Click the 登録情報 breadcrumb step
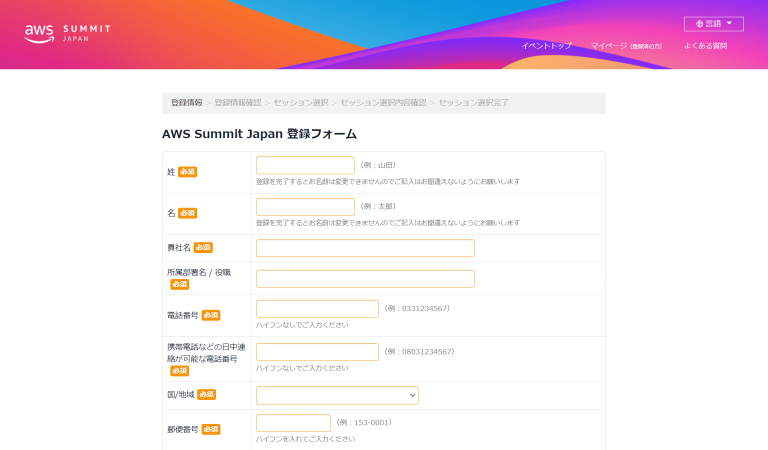The width and height of the screenshot is (768, 450). click(187, 102)
